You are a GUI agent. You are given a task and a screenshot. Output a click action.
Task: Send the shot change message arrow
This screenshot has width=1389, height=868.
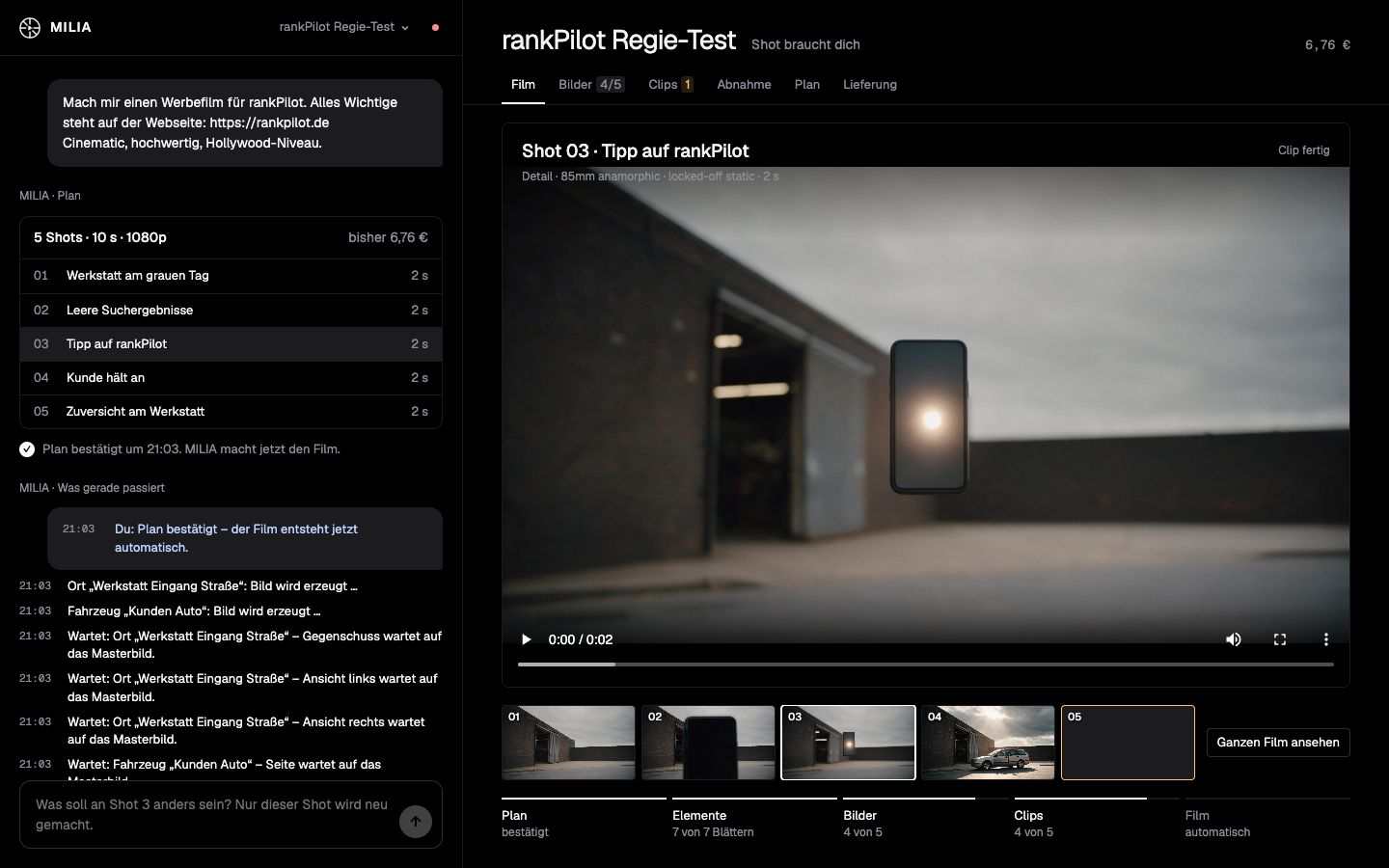(416, 822)
